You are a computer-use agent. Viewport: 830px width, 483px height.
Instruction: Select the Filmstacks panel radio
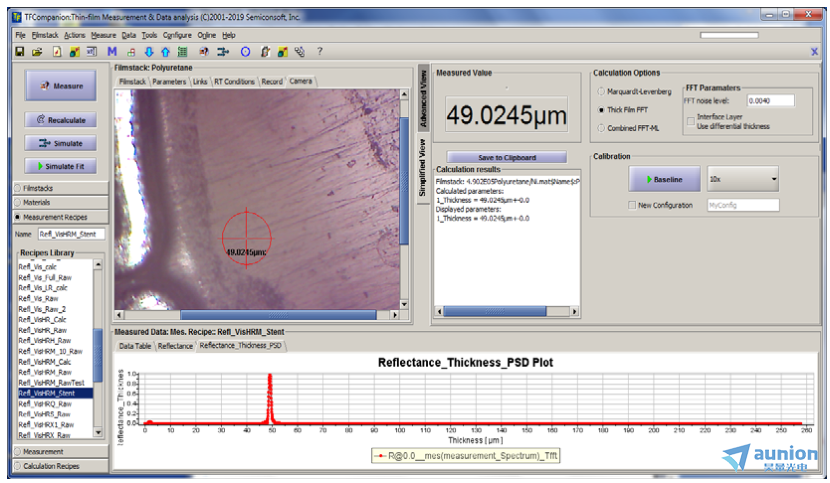pyautogui.click(x=18, y=189)
